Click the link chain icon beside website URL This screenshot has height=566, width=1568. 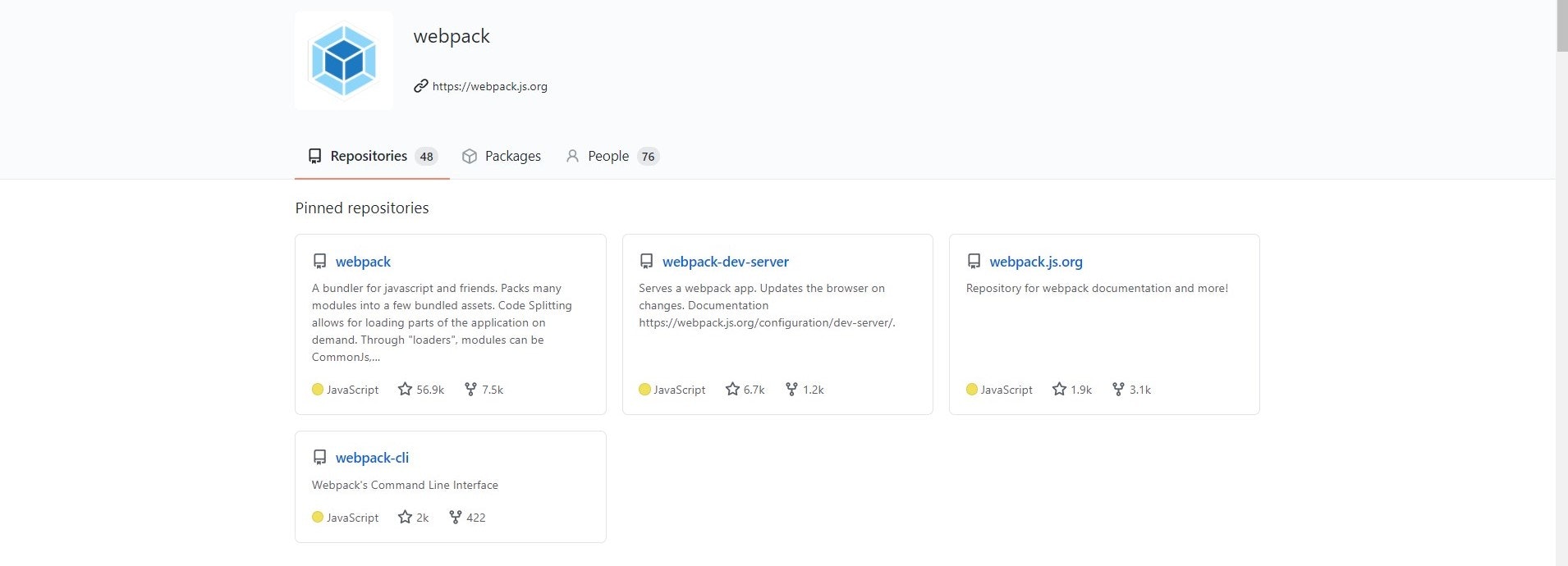[420, 86]
